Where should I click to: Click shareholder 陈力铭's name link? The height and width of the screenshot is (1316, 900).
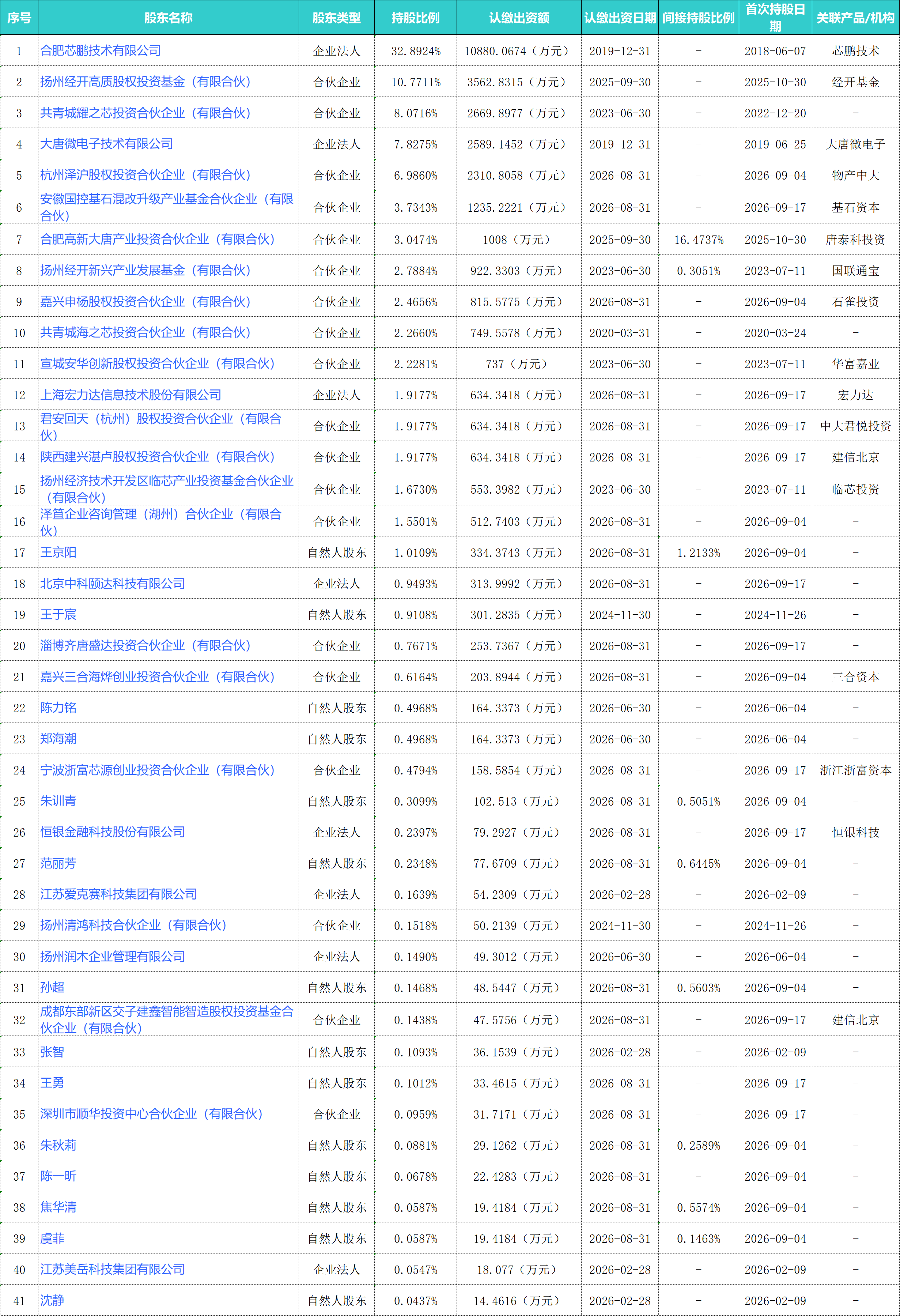coord(58,707)
